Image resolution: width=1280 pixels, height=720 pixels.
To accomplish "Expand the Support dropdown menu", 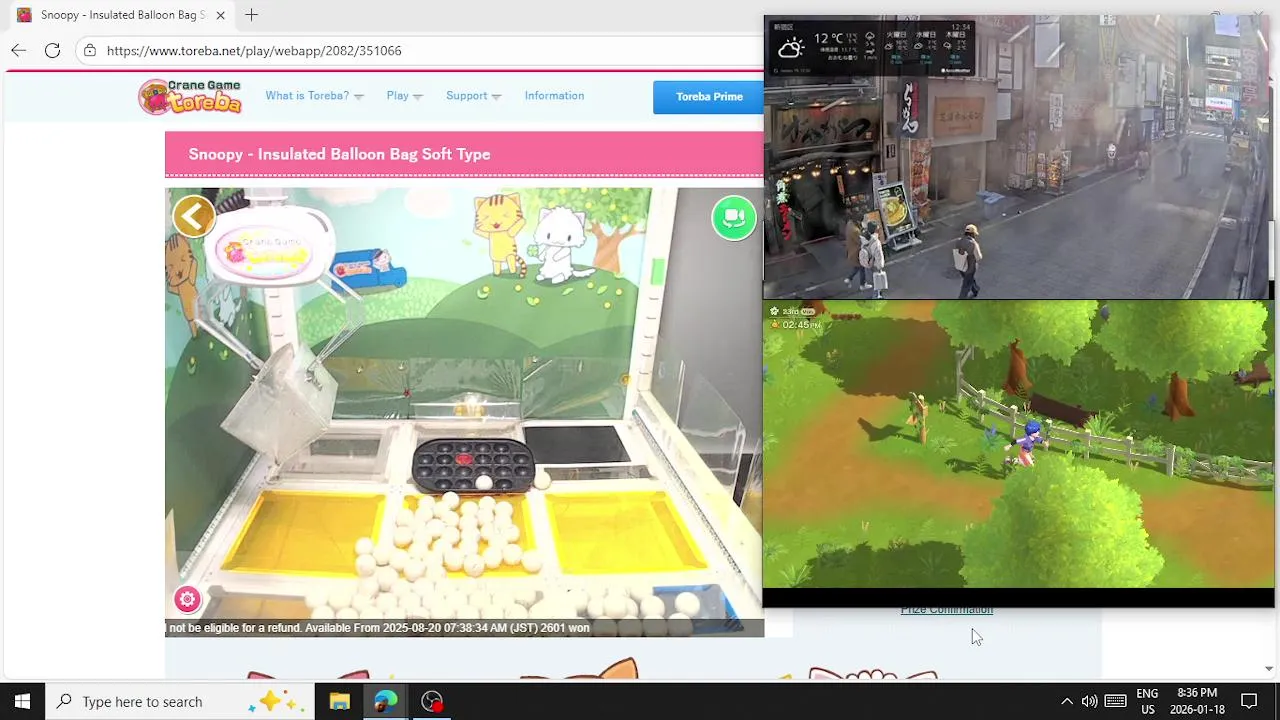I will [x=473, y=96].
